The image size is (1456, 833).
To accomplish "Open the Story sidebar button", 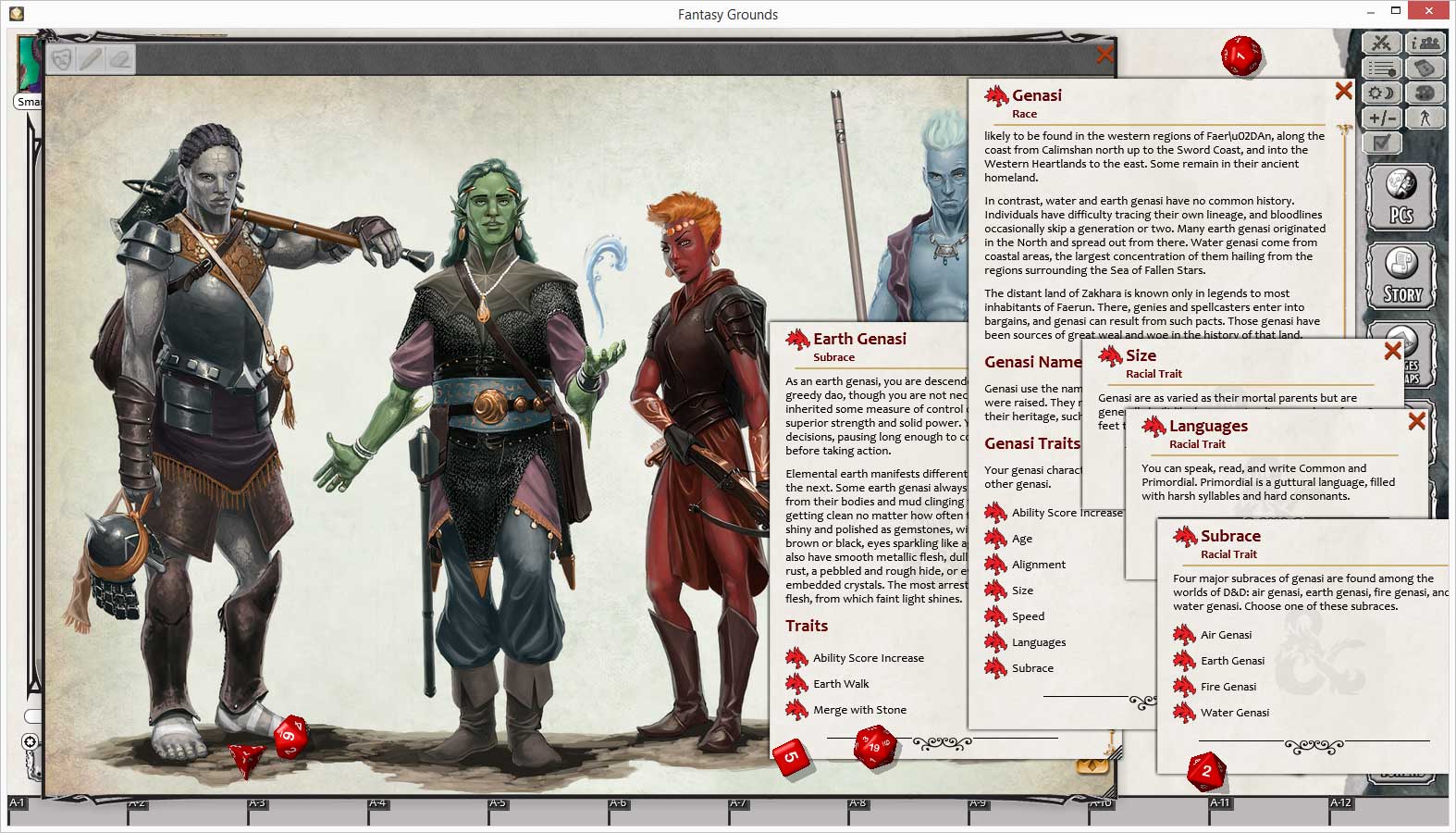I will click(1400, 276).
